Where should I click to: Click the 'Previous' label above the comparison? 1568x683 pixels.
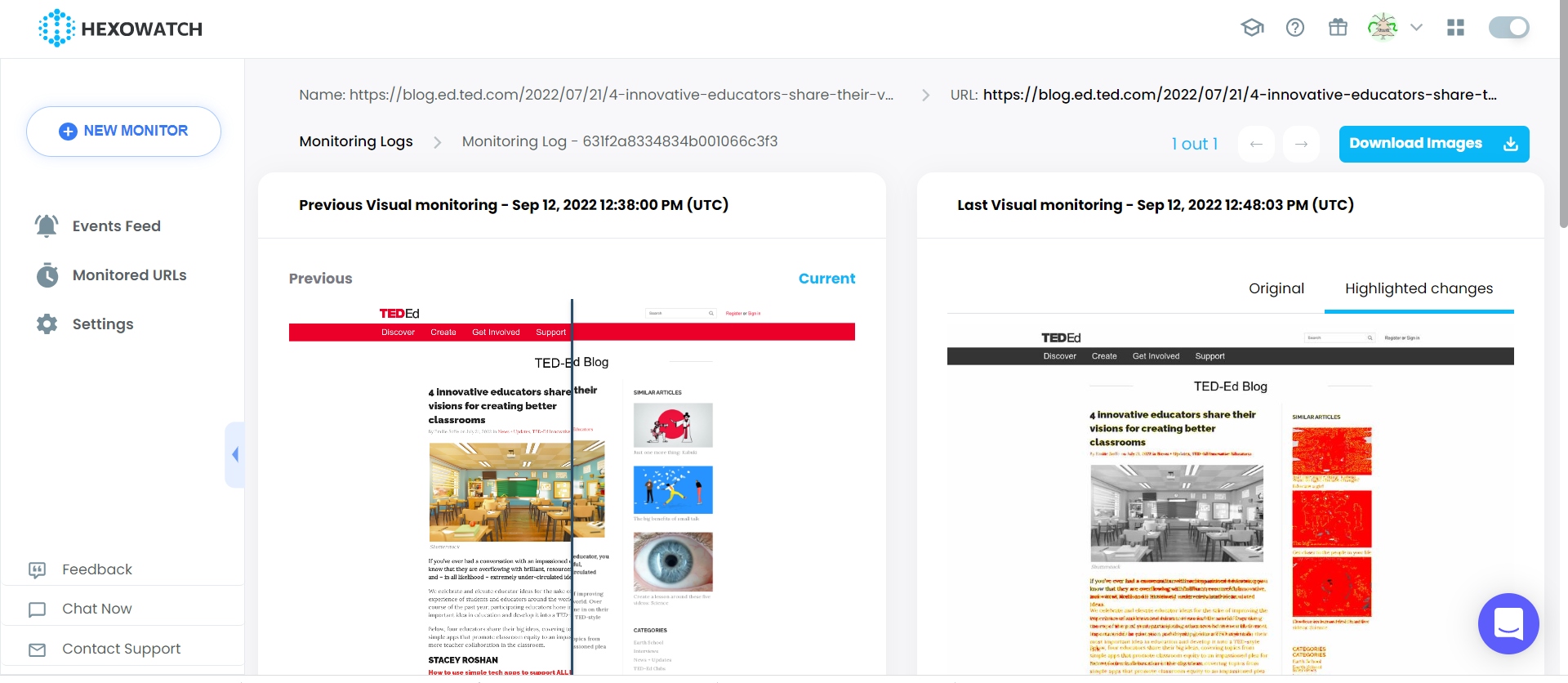[320, 279]
